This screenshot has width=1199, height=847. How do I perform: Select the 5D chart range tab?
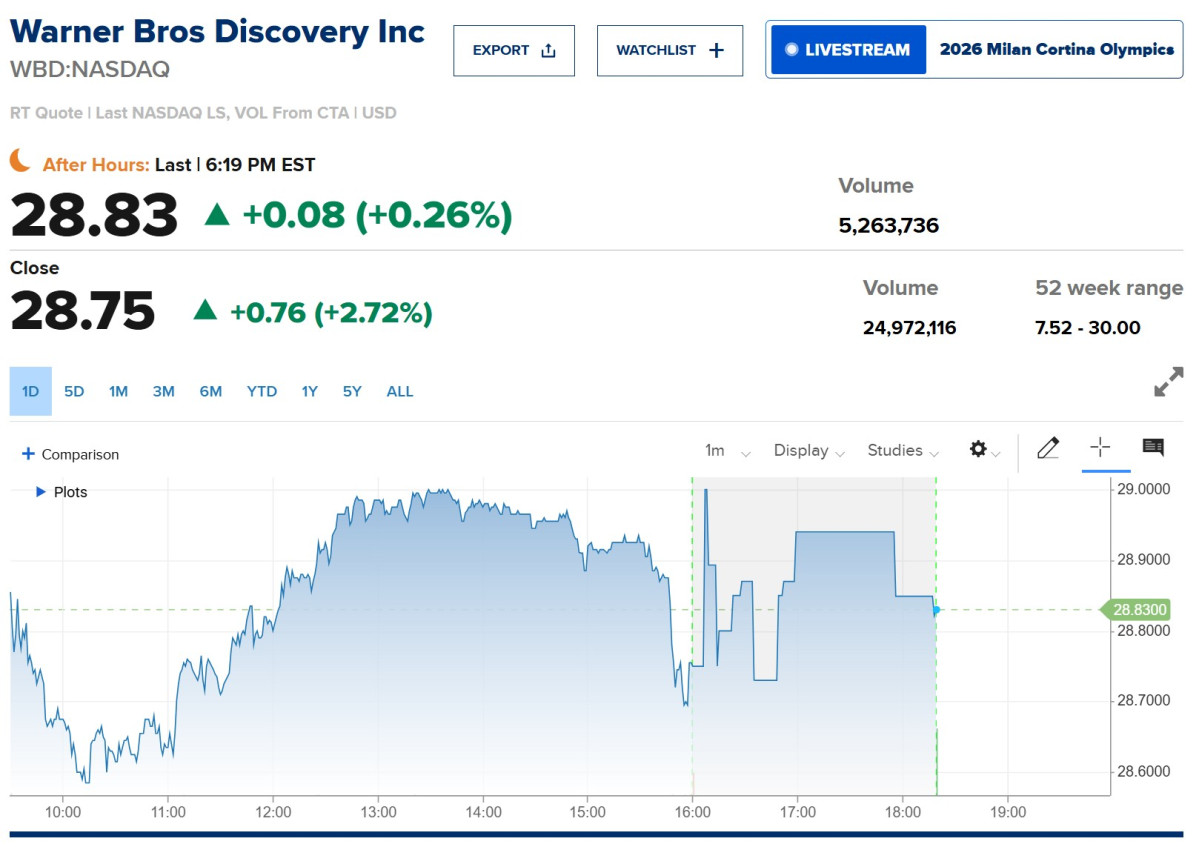[74, 391]
